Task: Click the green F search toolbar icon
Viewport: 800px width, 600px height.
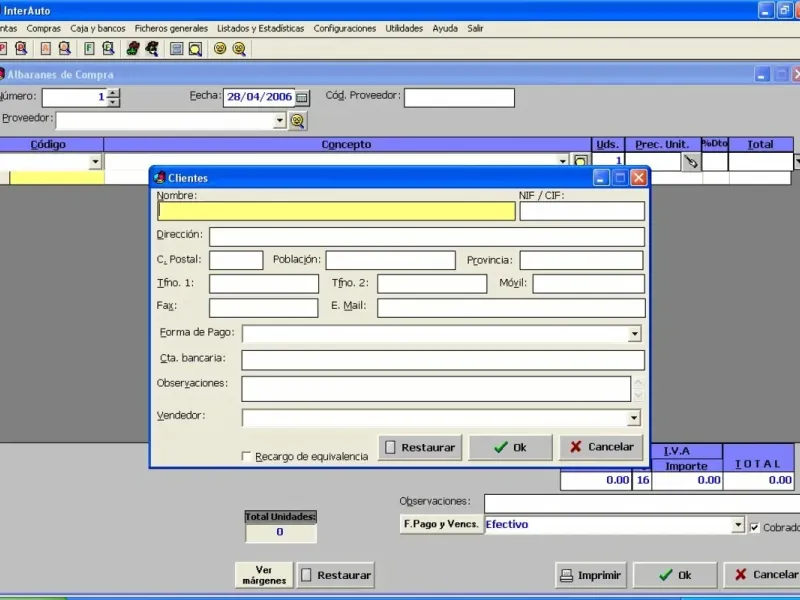Action: coord(108,48)
